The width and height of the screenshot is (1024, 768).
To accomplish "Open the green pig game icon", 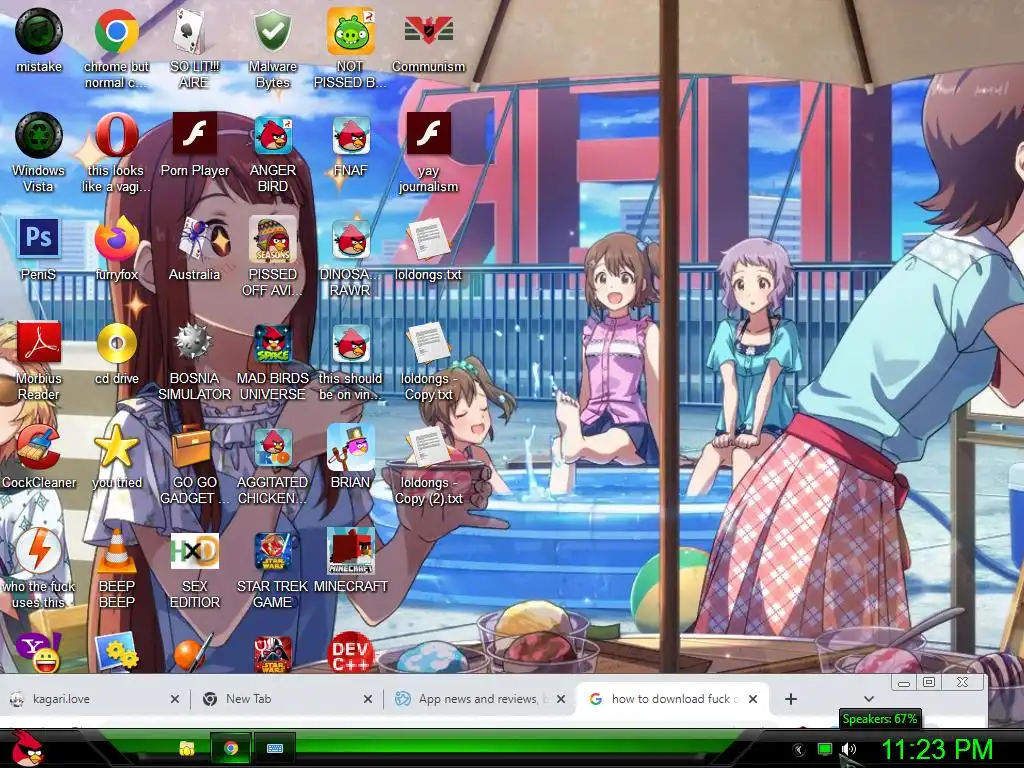I will tap(350, 49).
